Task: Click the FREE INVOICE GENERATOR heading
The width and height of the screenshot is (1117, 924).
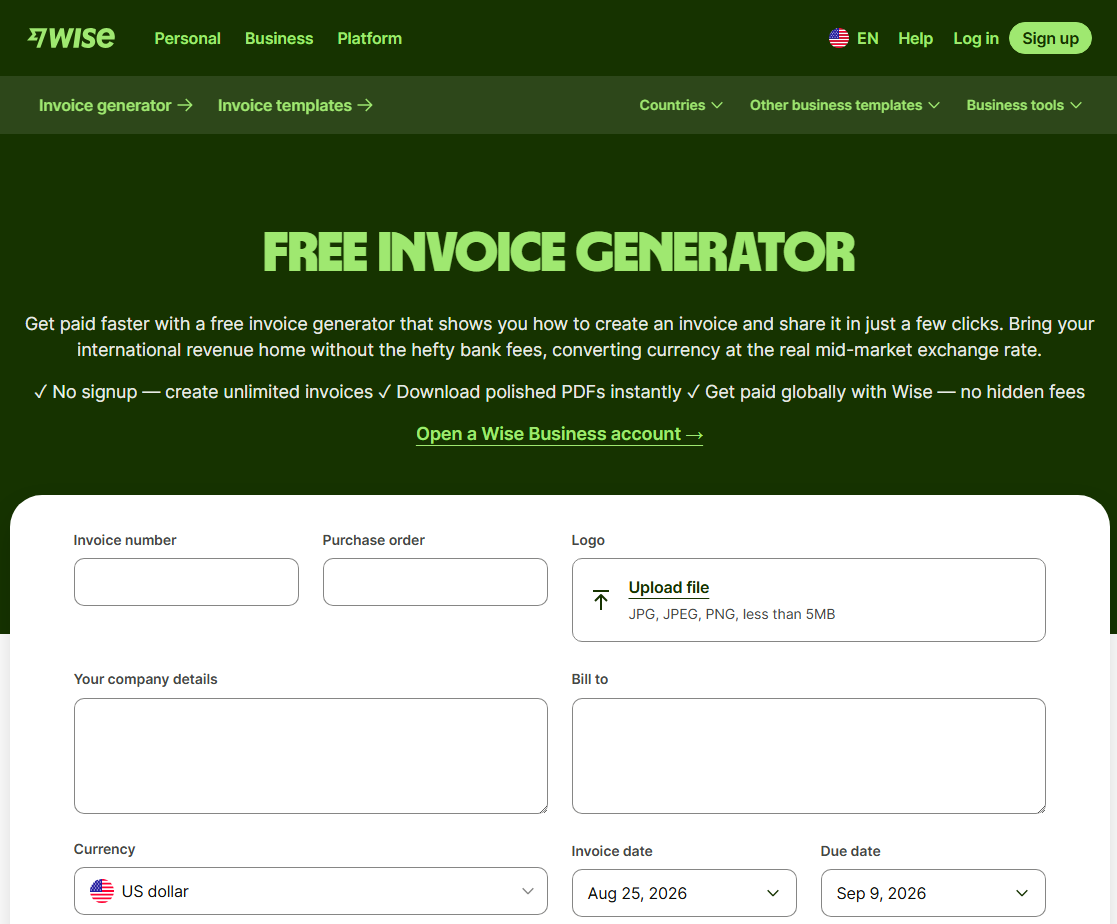Action: pos(559,252)
